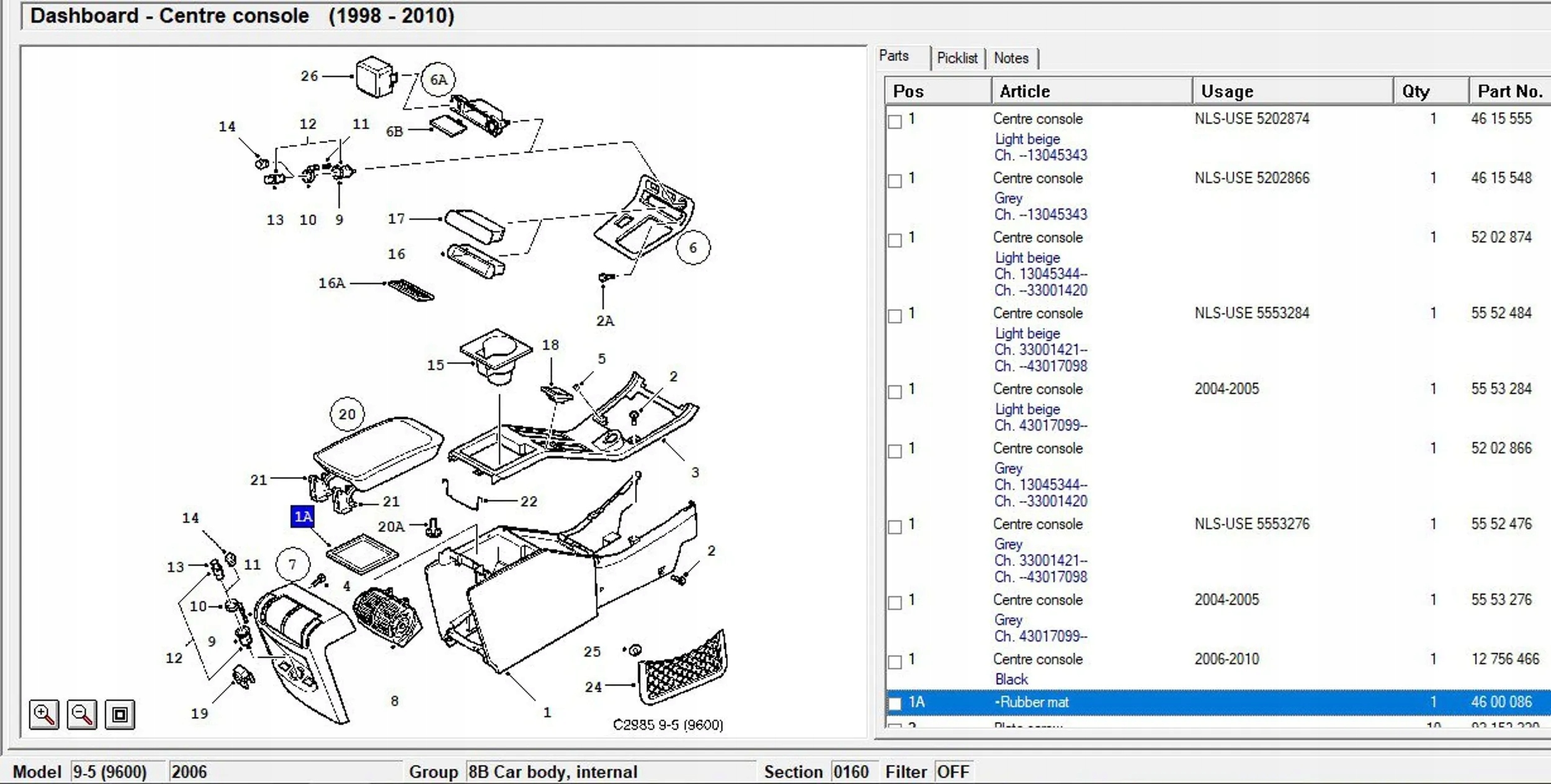
Task: Open the Notes tab
Action: 1011,58
